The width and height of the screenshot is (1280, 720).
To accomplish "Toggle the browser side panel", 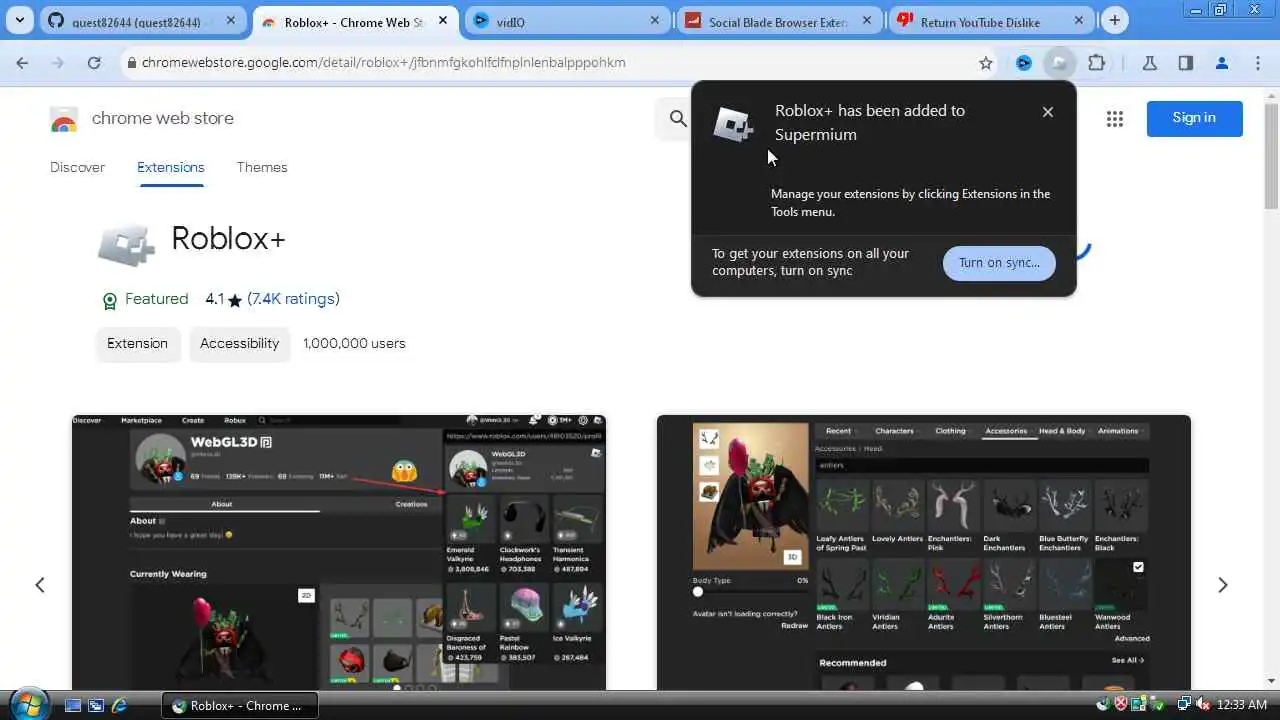I will [x=1185, y=62].
